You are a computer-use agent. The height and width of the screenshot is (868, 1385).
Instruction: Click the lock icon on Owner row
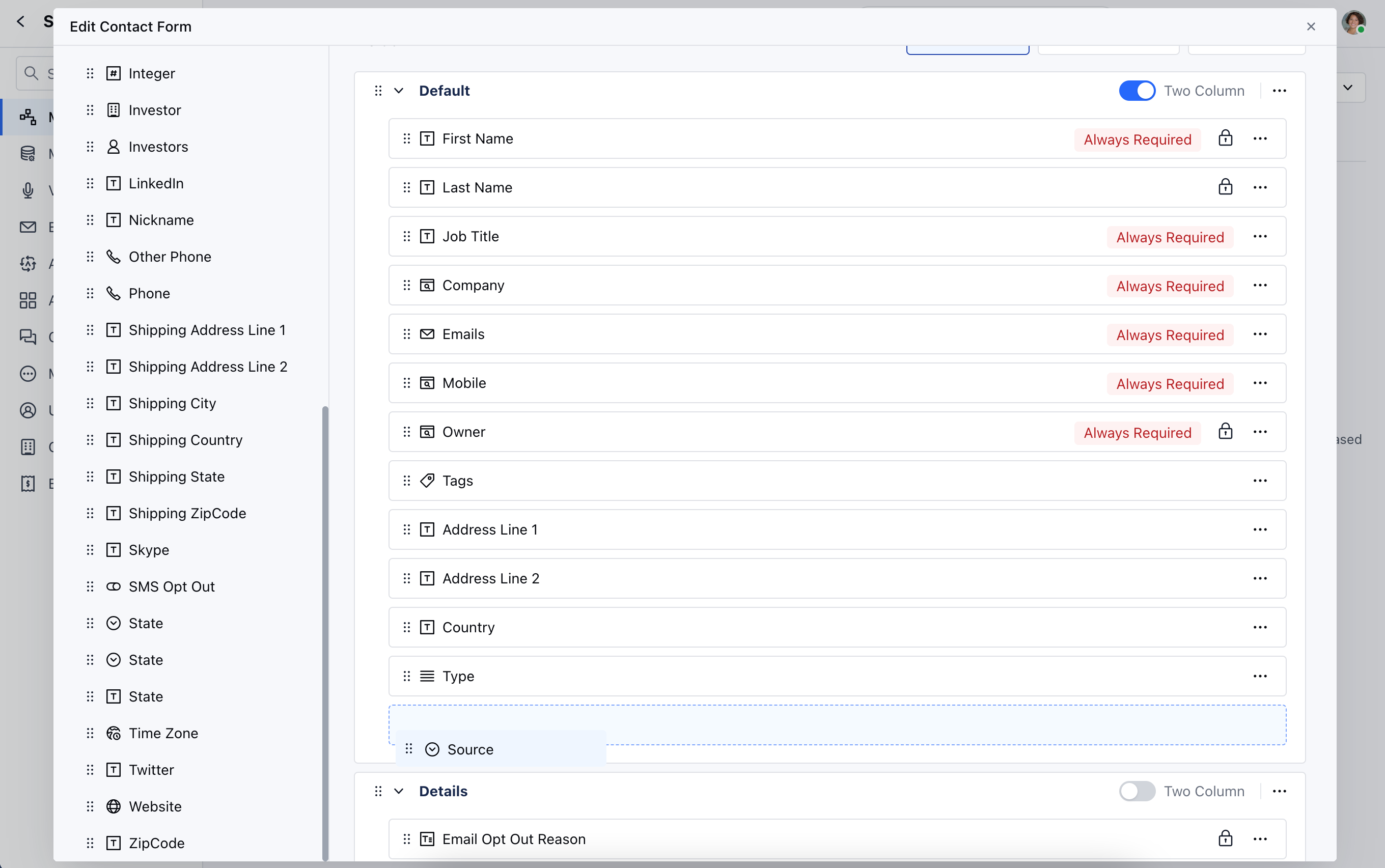[x=1226, y=432]
